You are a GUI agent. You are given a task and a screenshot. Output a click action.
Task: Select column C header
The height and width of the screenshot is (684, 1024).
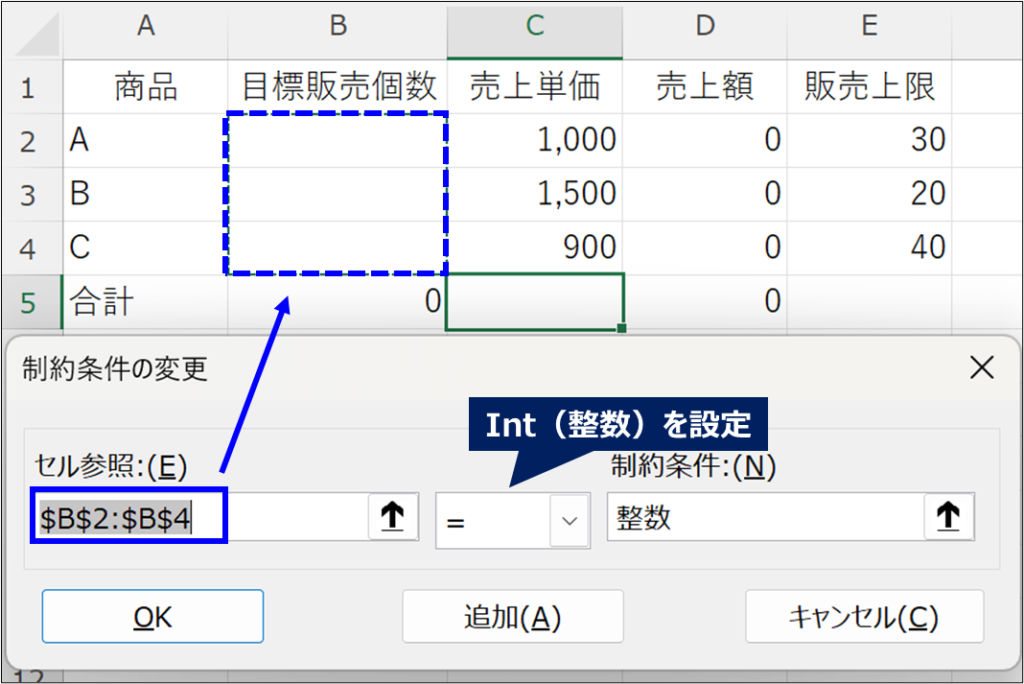pyautogui.click(x=535, y=27)
